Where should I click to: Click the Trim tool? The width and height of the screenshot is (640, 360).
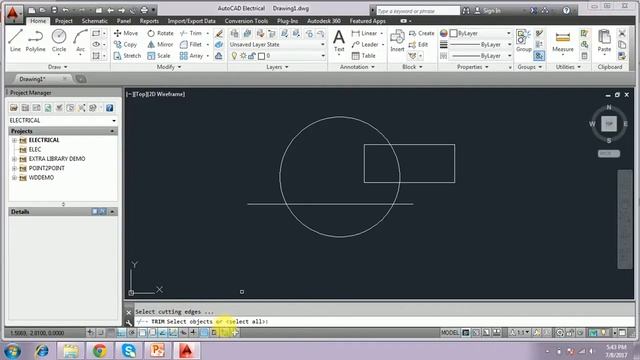tap(191, 33)
